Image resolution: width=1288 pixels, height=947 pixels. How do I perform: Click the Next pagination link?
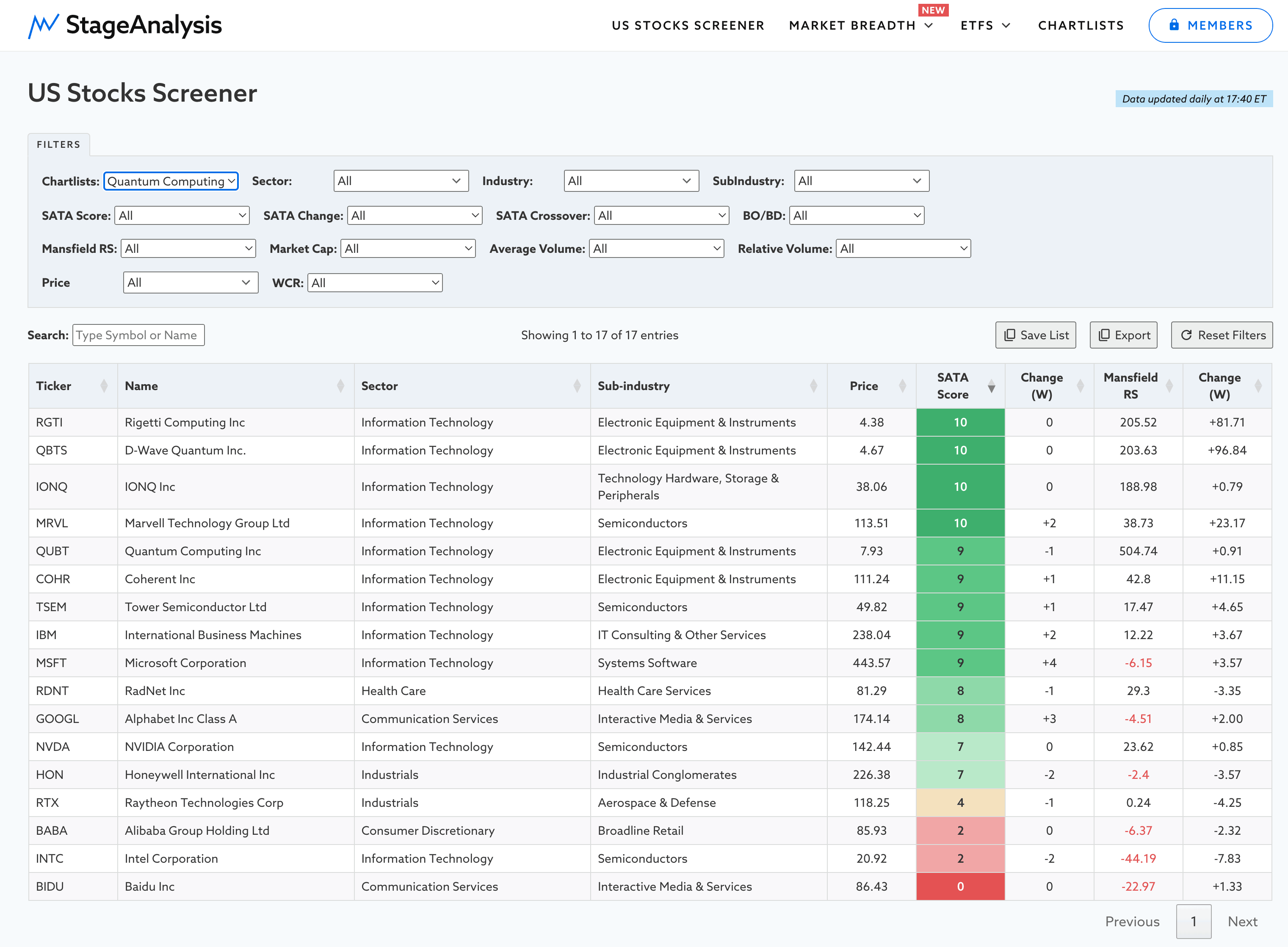[x=1243, y=922]
